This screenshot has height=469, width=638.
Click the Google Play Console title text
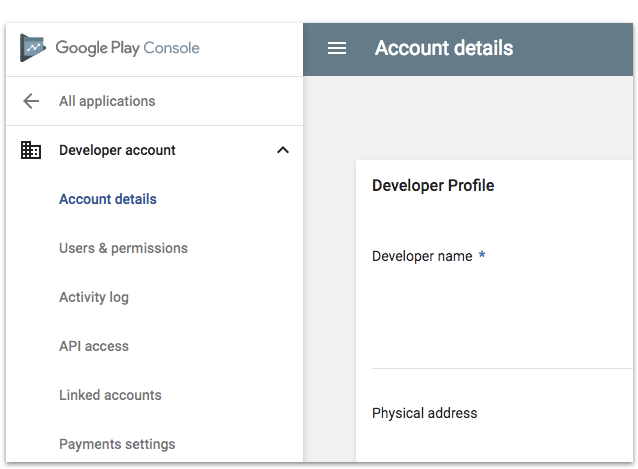click(127, 48)
